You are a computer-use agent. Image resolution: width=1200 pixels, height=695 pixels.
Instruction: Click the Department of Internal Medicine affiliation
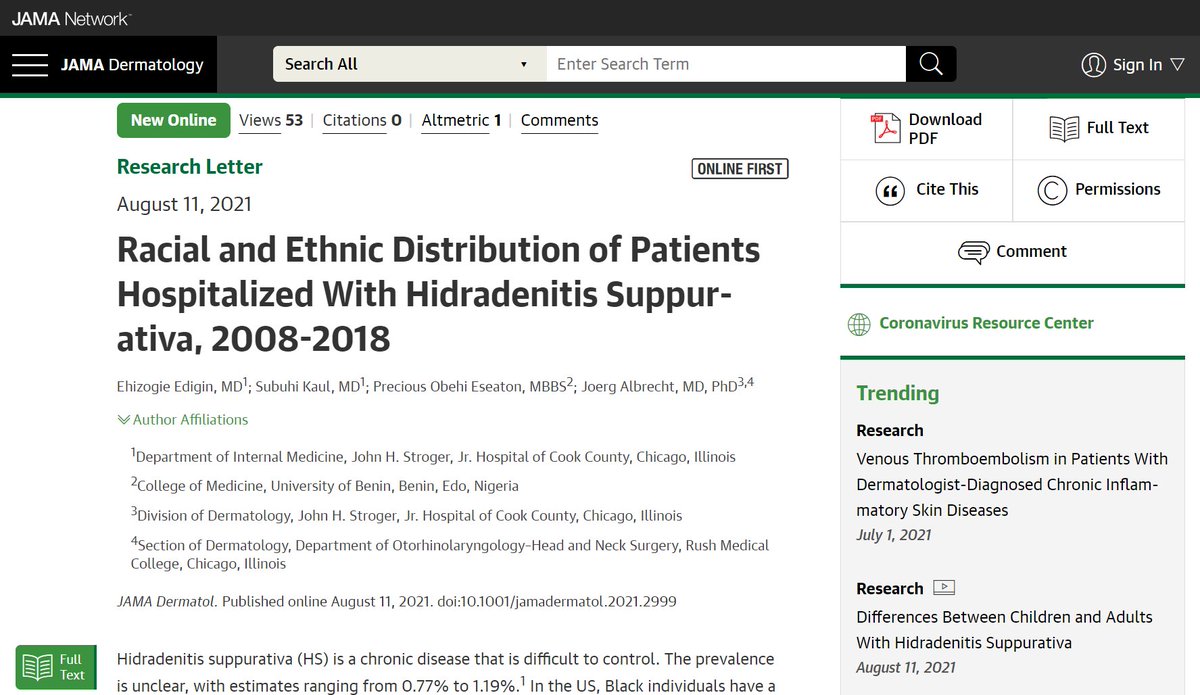click(433, 457)
